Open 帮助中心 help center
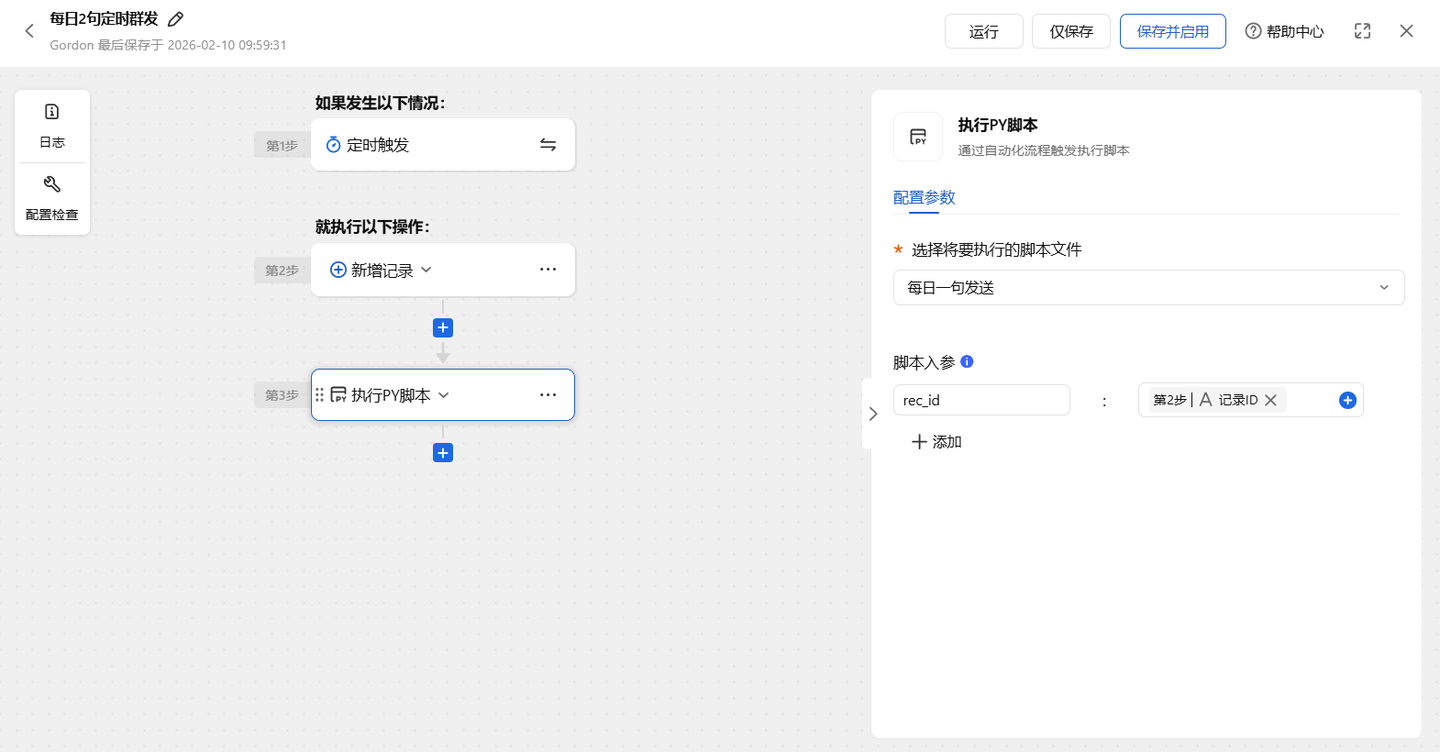The height and width of the screenshot is (752, 1440). 1284,31
